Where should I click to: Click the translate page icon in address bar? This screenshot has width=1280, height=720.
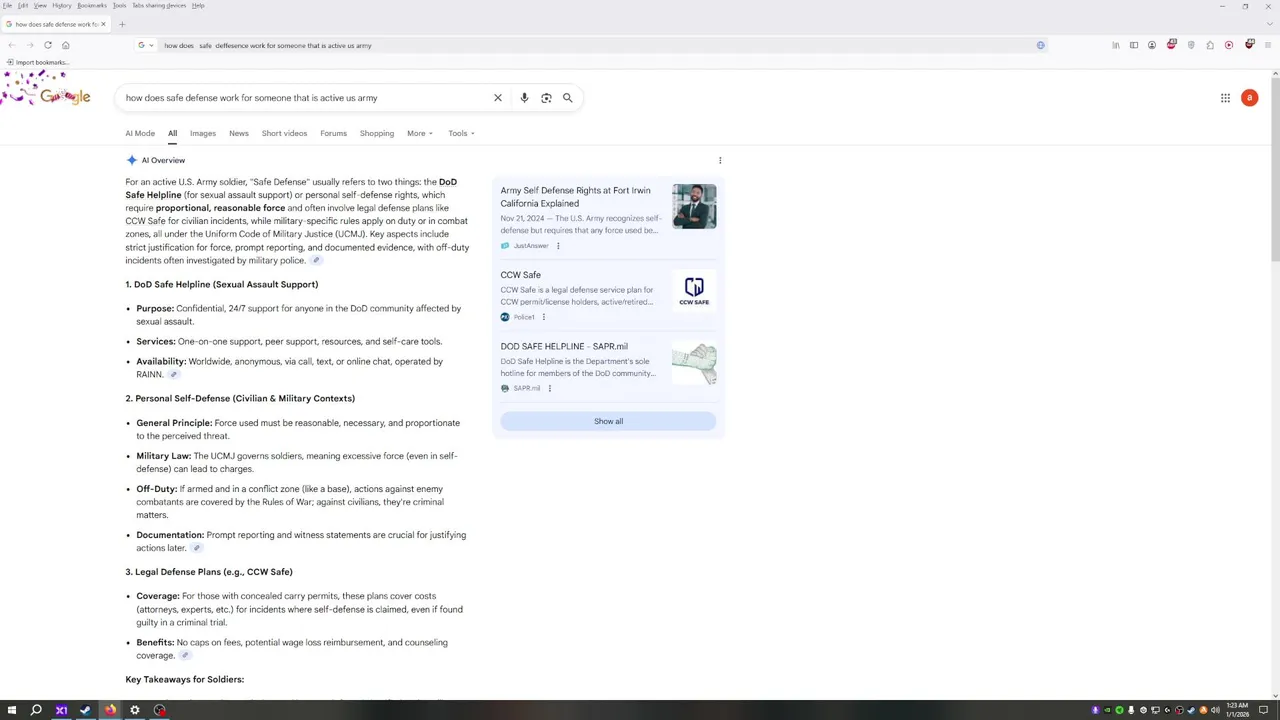[x=1040, y=45]
